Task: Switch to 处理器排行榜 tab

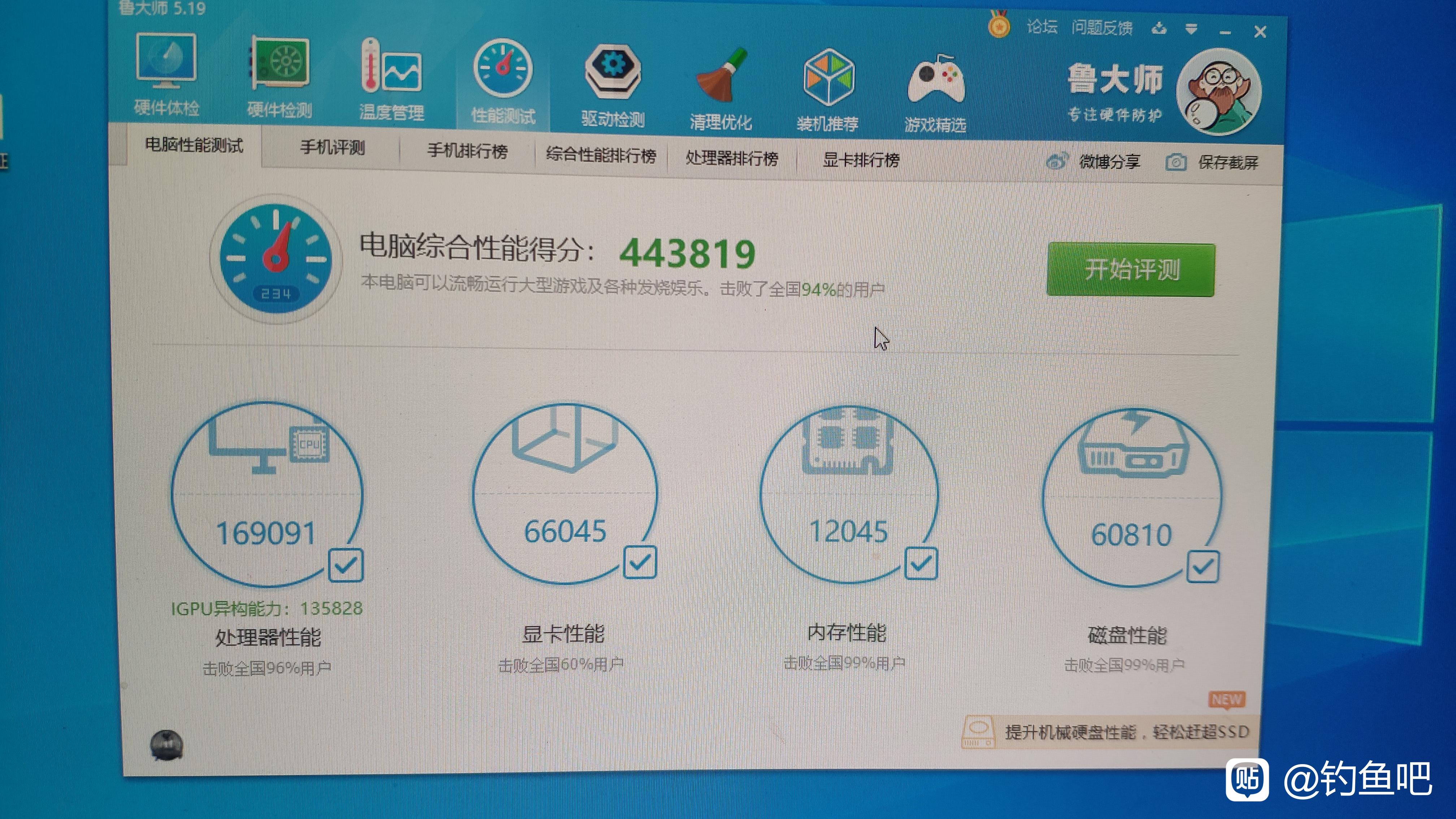Action: tap(732, 158)
